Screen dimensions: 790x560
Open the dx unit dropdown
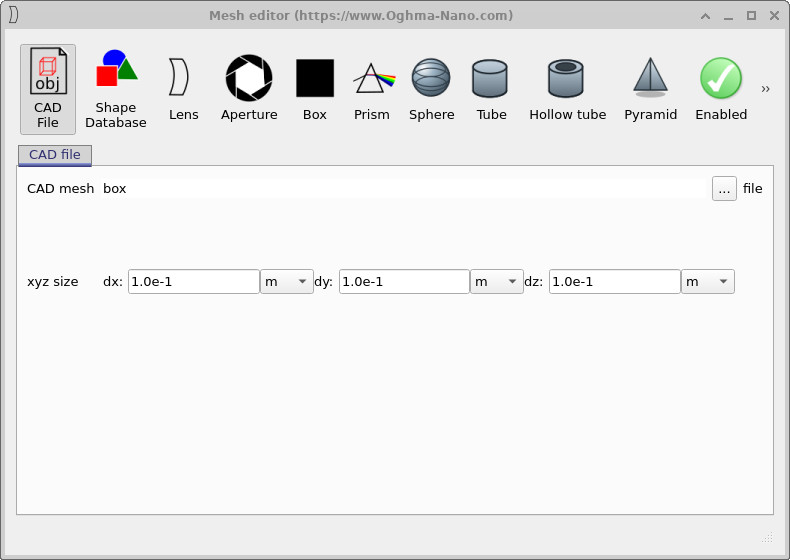pyautogui.click(x=287, y=282)
